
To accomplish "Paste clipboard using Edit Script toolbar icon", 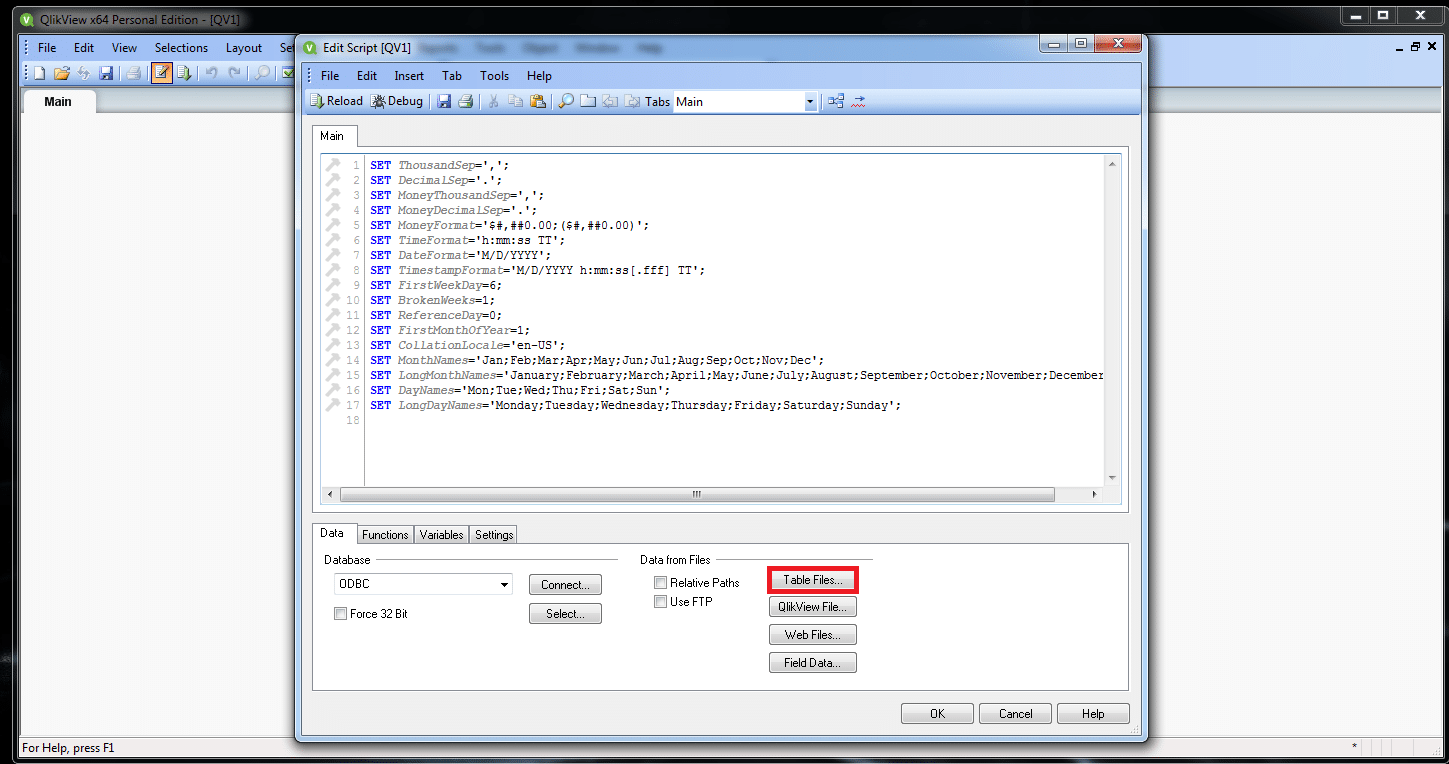I will point(537,101).
